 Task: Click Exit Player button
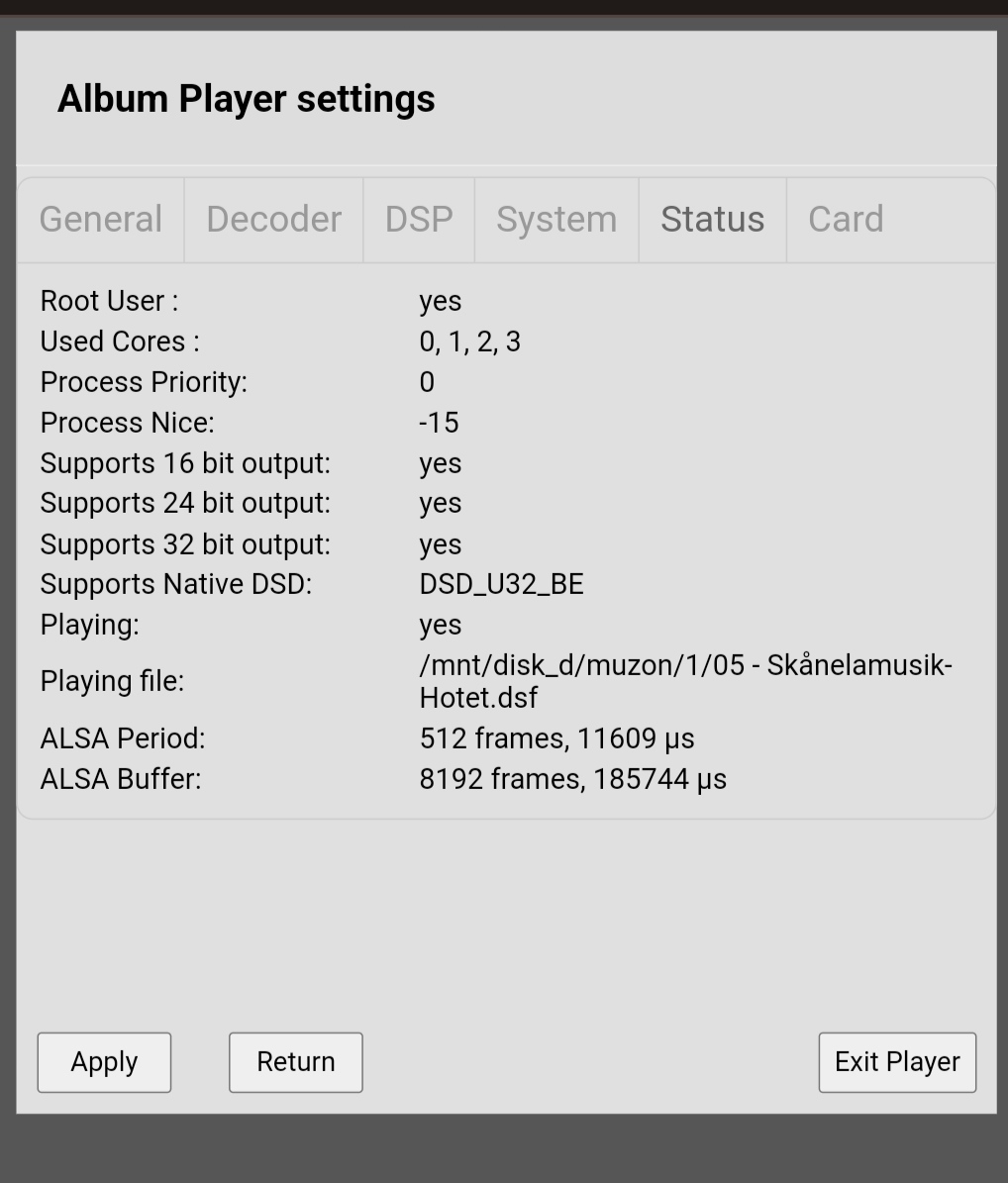click(x=897, y=1062)
